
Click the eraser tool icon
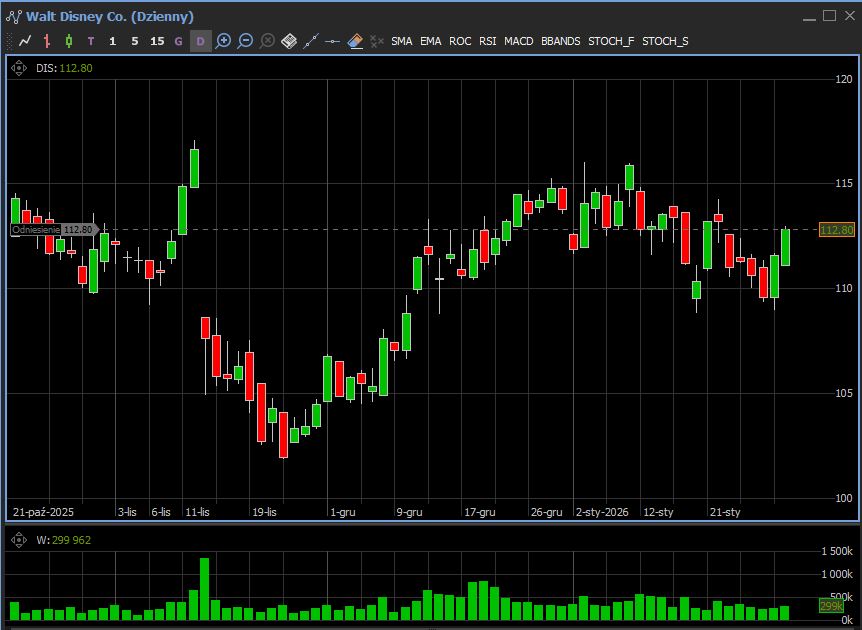(354, 41)
